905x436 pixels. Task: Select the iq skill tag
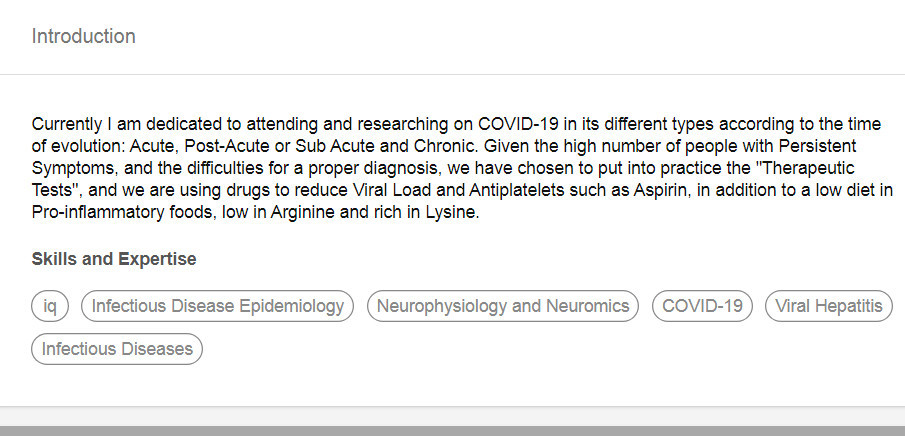click(x=50, y=305)
